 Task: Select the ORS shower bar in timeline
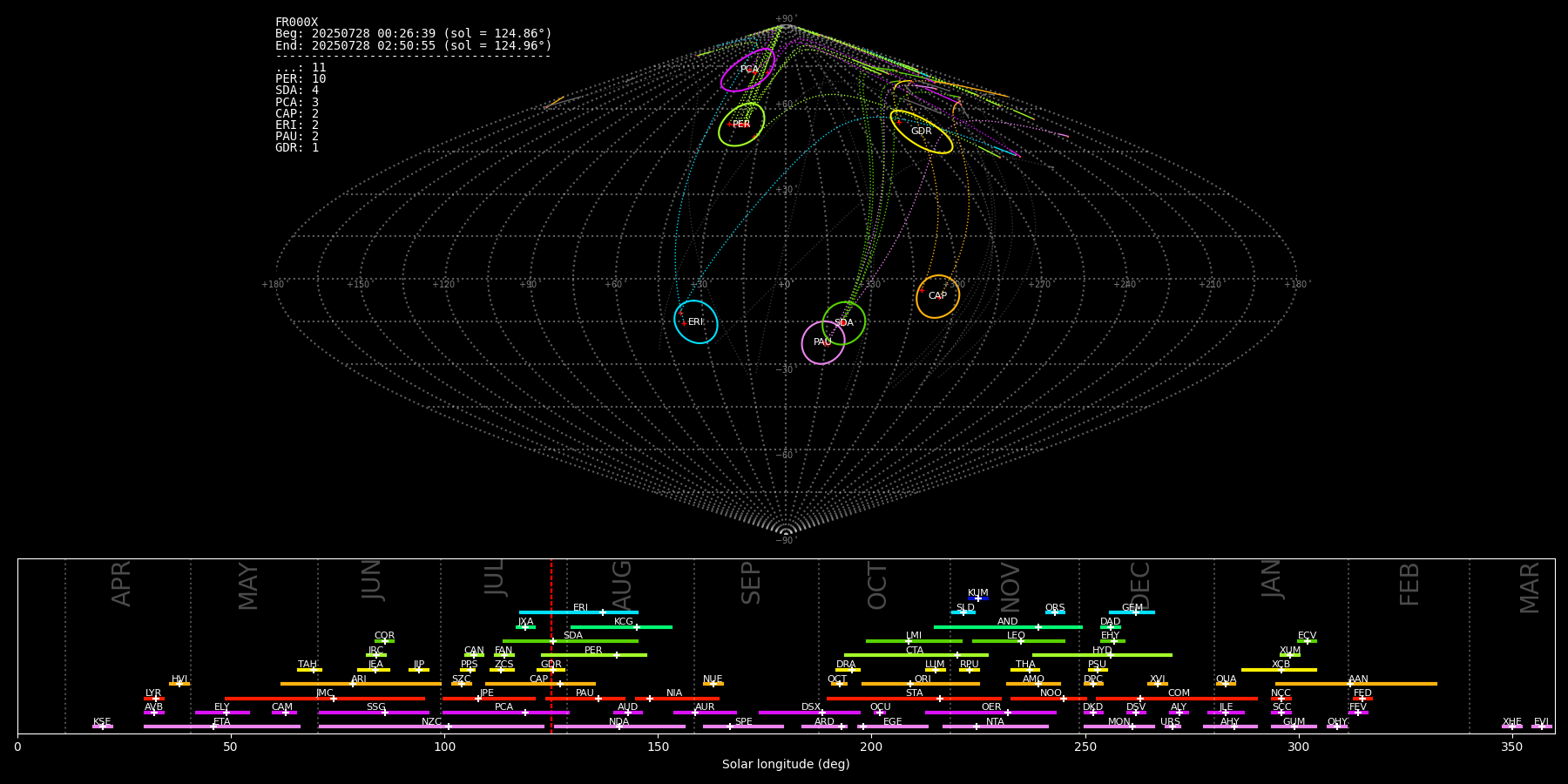click(x=1055, y=612)
